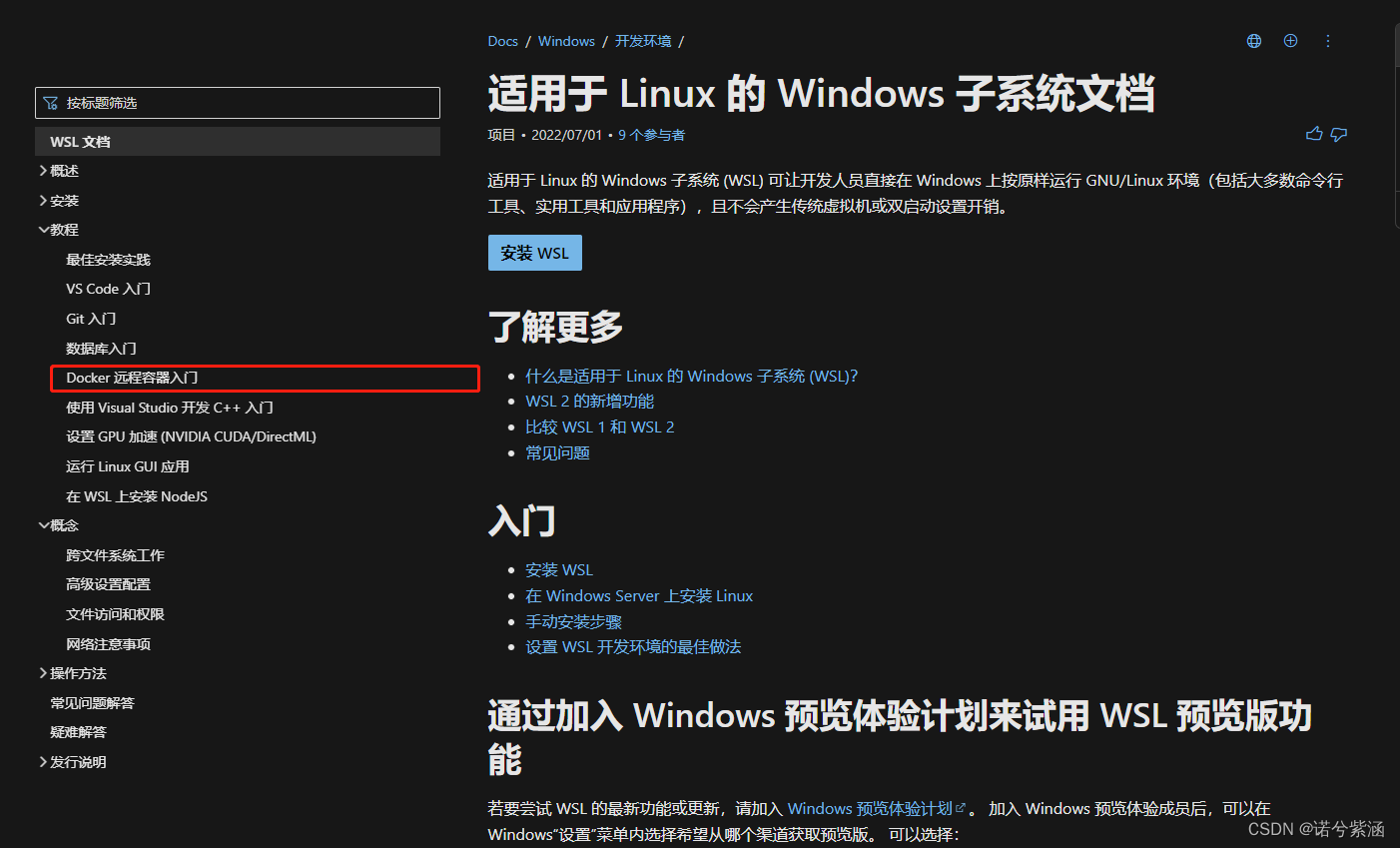
Task: Open VS Code 入门 tutorial
Action: tap(108, 289)
